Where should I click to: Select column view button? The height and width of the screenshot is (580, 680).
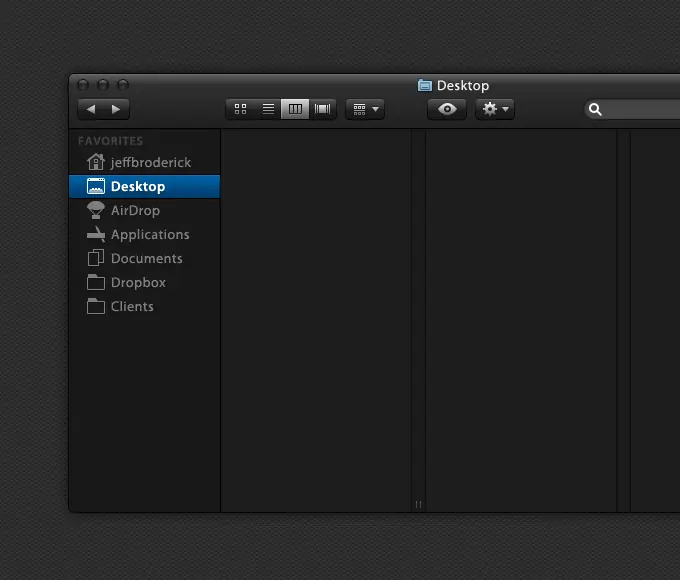[x=295, y=109]
